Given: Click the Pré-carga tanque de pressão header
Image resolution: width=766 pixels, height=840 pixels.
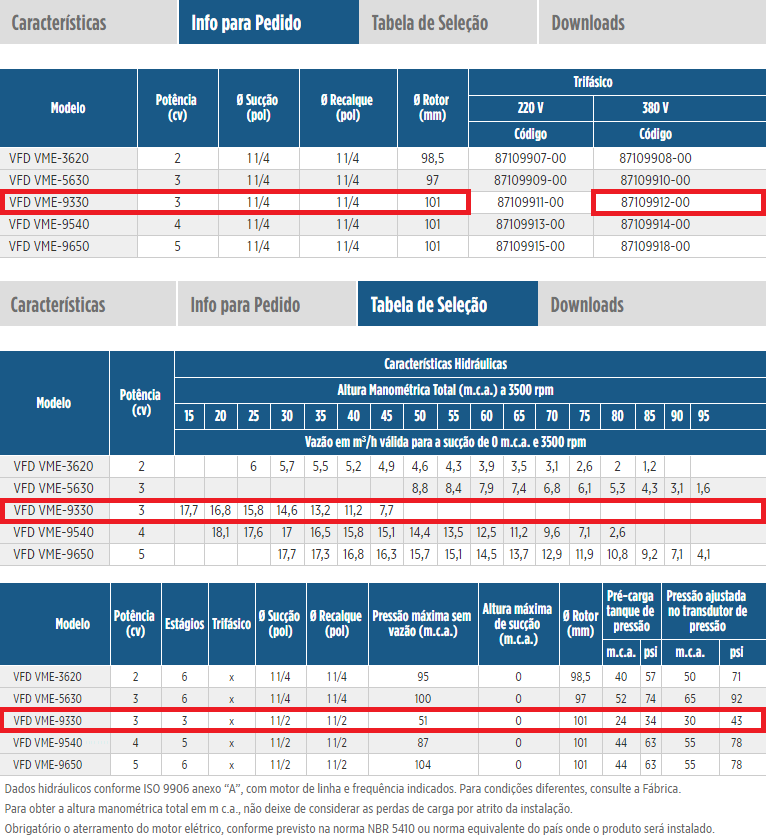Looking at the screenshot, I should click(630, 610).
